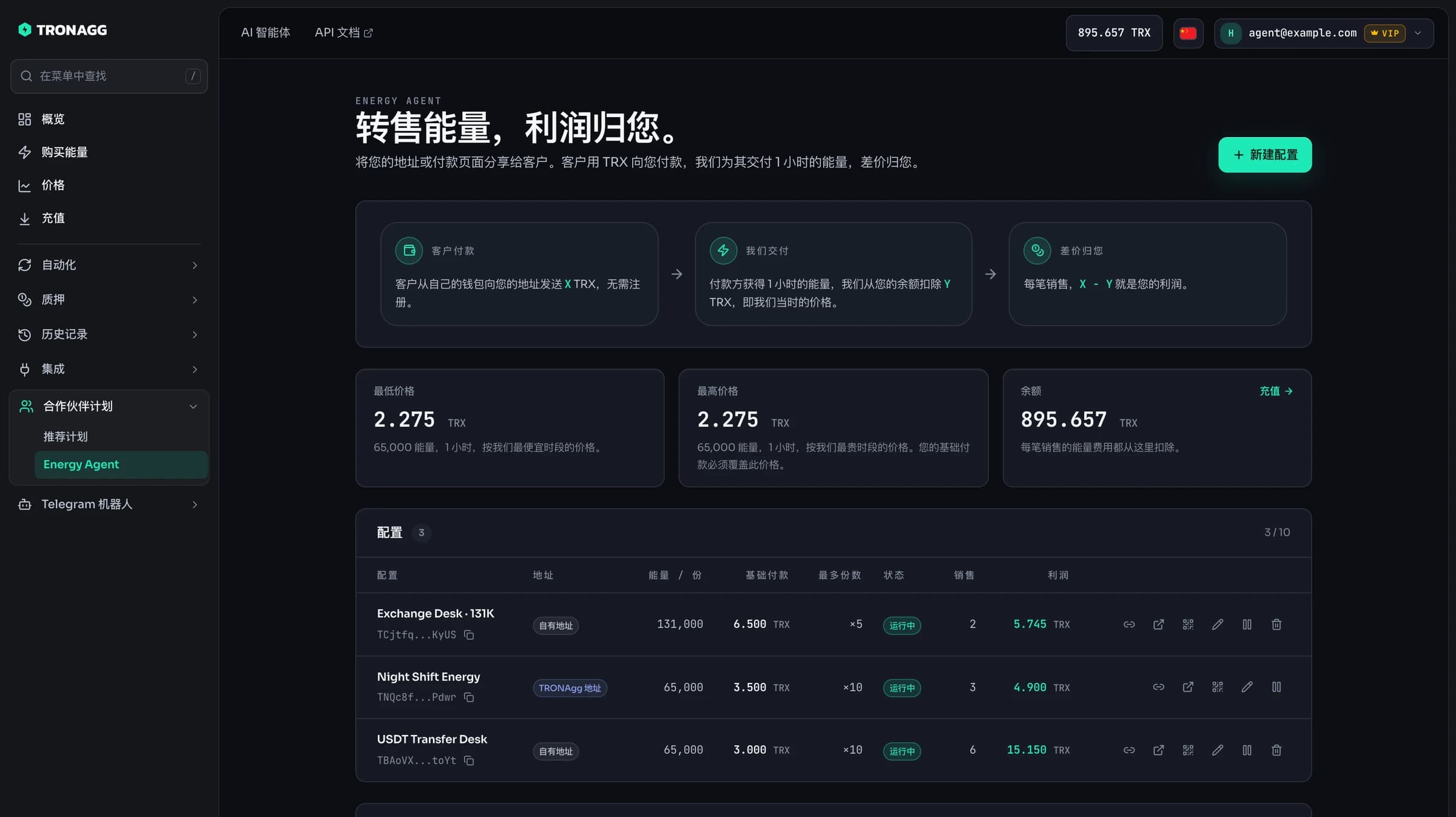The height and width of the screenshot is (817, 1456).
Task: Focus the 在菜单中查找 search field
Action: (109, 76)
